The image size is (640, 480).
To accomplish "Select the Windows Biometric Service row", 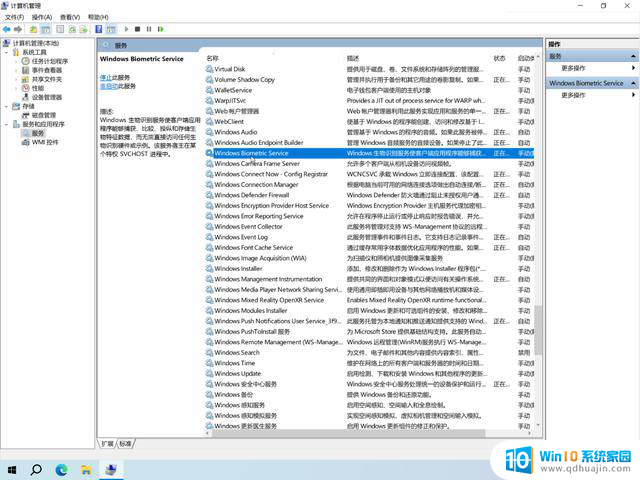I will tap(369, 153).
